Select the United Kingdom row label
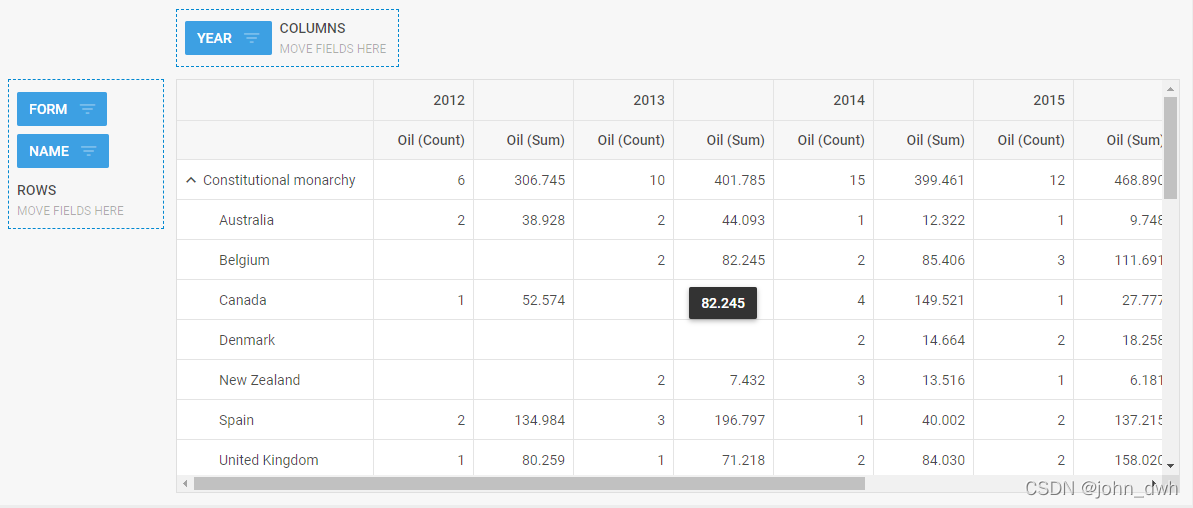 pyautogui.click(x=269, y=460)
